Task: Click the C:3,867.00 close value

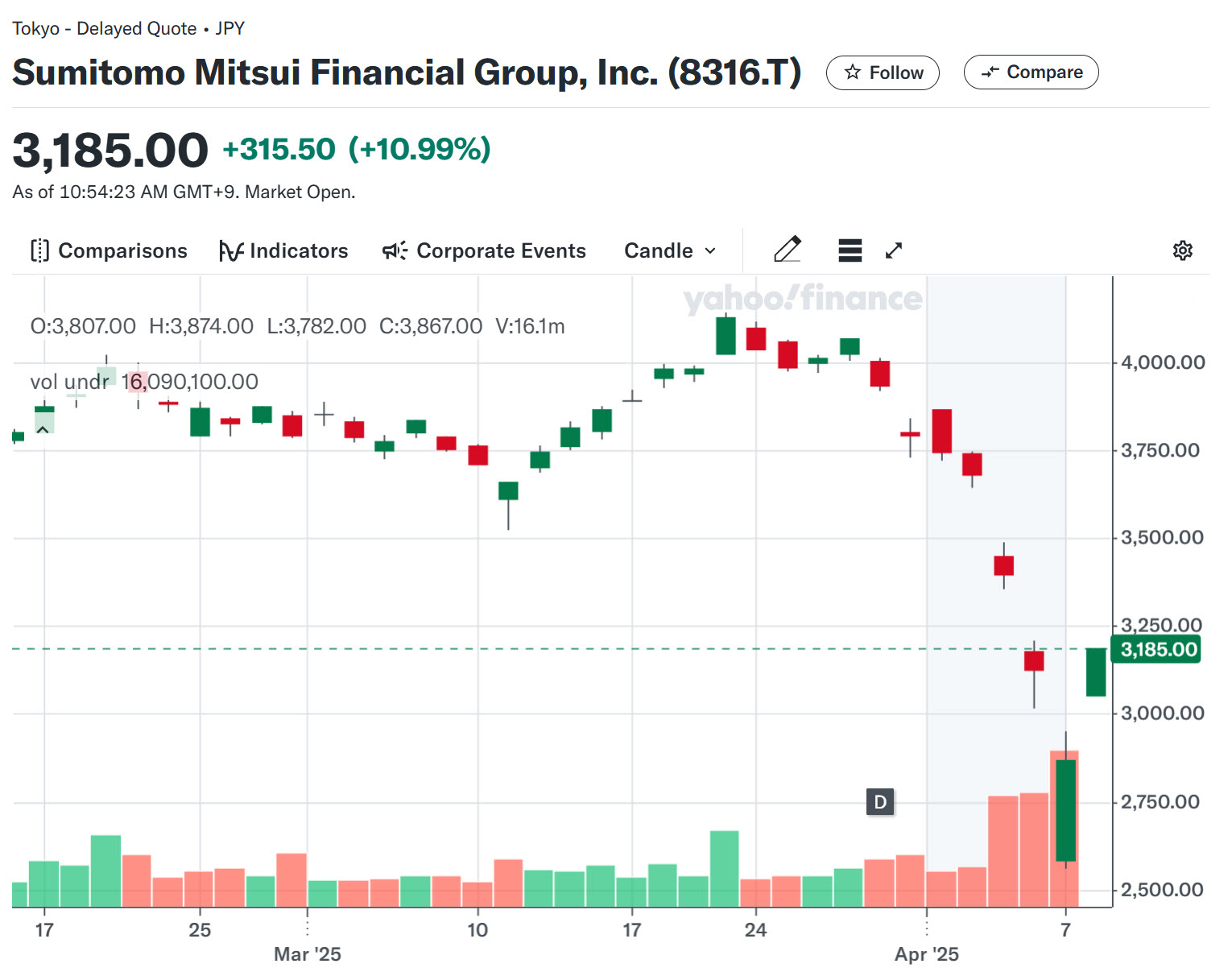Action: click(431, 326)
